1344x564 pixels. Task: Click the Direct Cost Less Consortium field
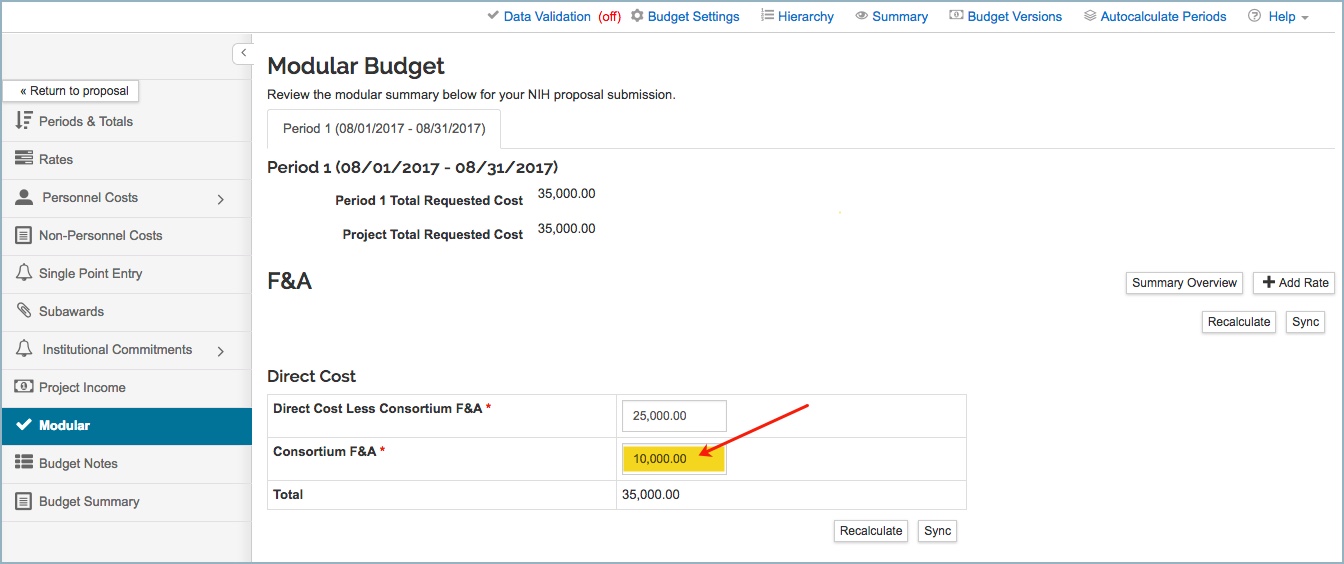673,415
